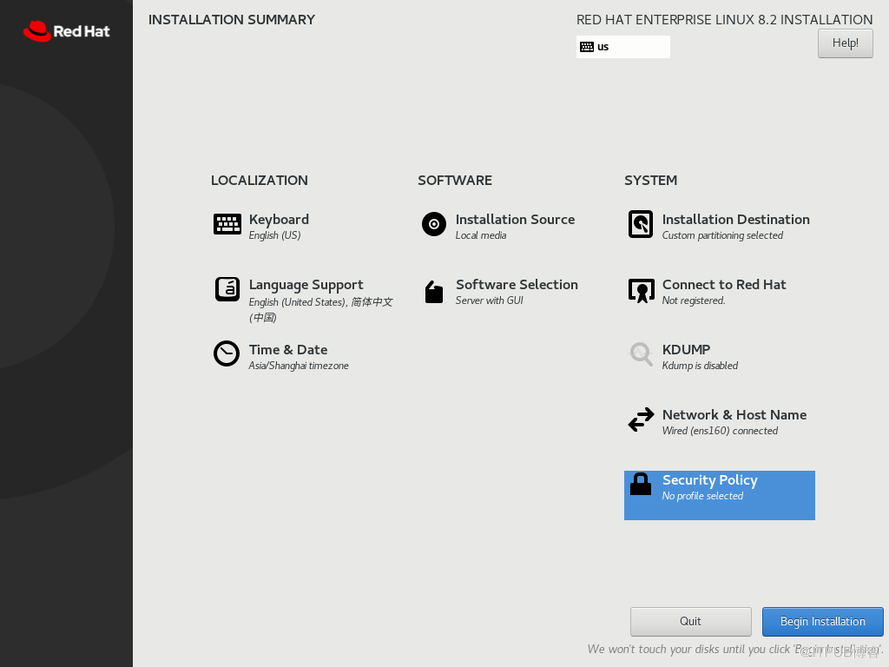Open Installation Source title

pyautogui.click(x=515, y=219)
